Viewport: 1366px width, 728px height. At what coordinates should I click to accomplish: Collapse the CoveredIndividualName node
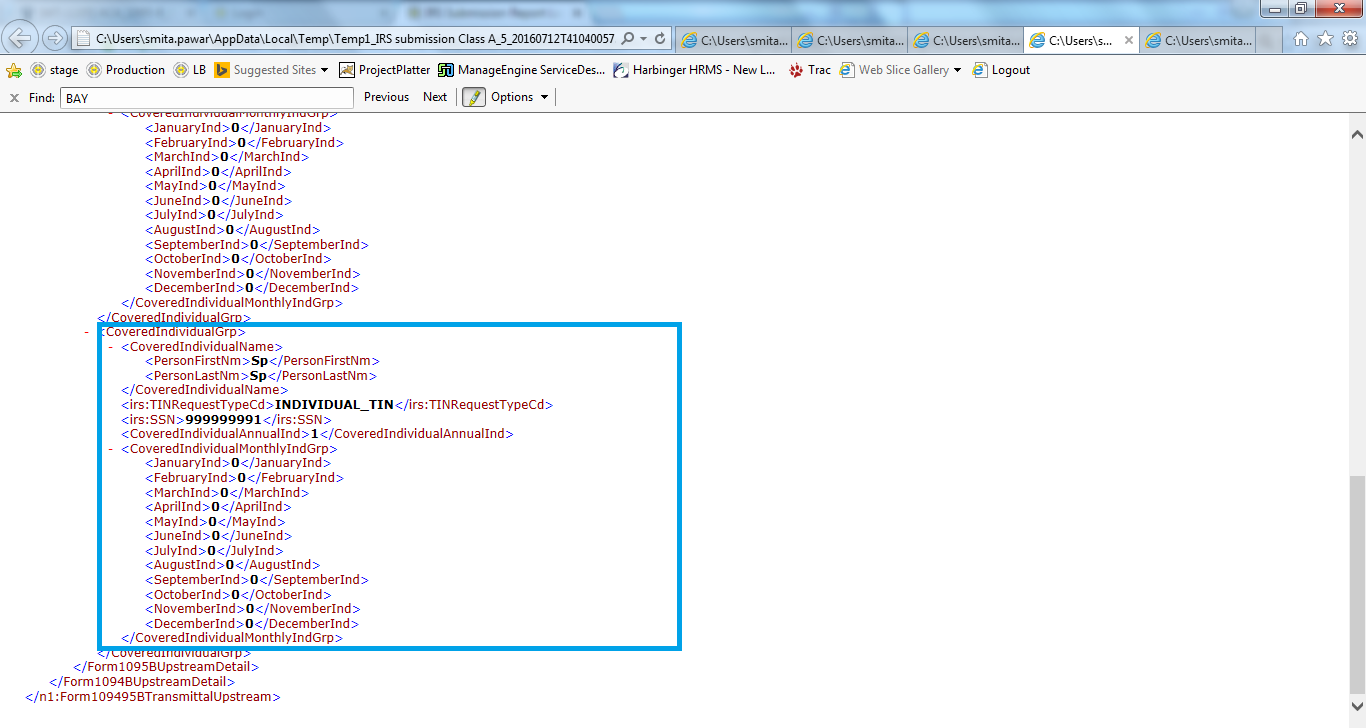pos(111,346)
